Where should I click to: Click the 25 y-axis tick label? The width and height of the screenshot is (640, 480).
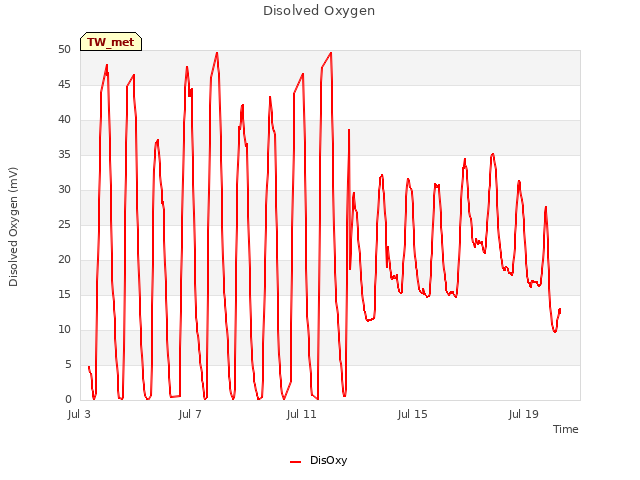pyautogui.click(x=64, y=224)
